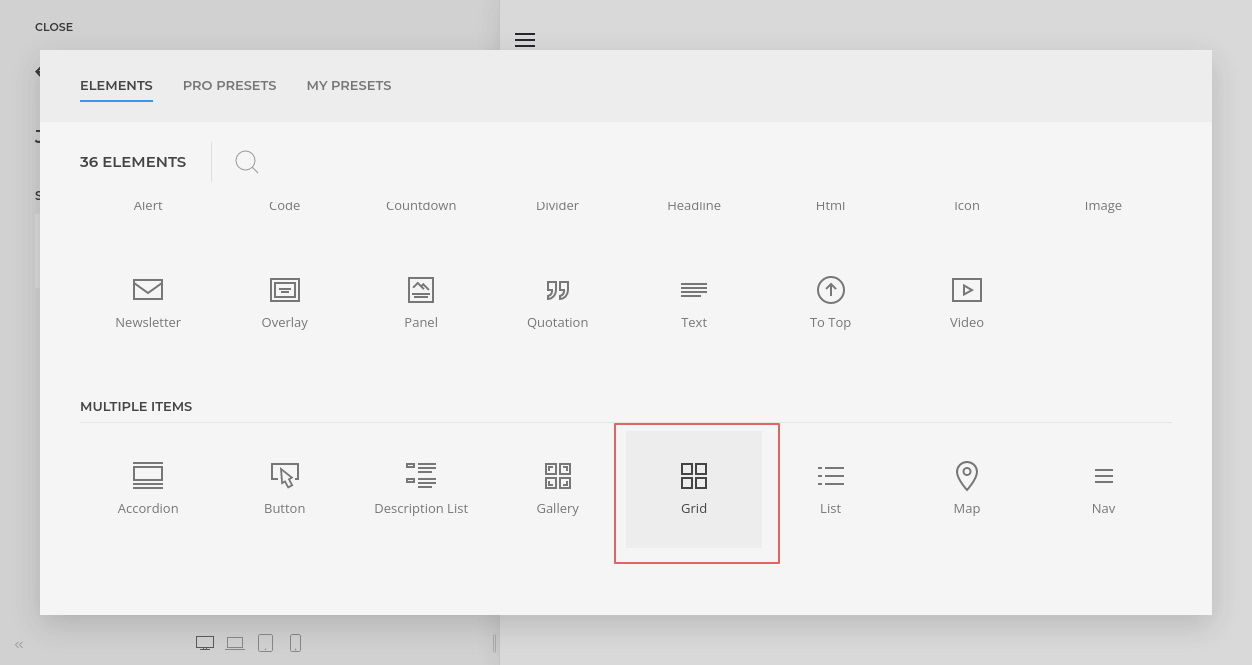
Task: Add the List element
Action: [x=831, y=489]
